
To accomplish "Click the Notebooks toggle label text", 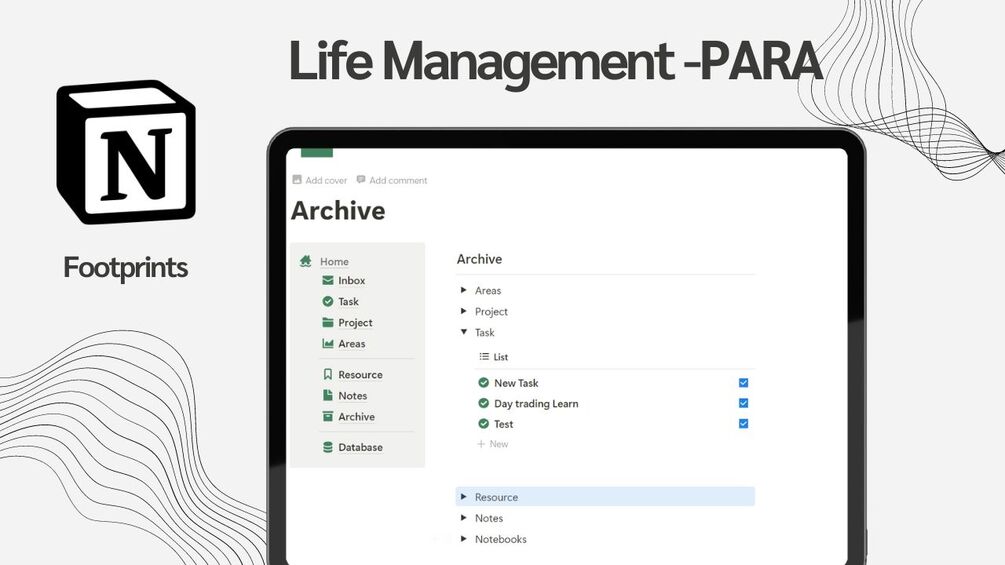I will pyautogui.click(x=501, y=539).
